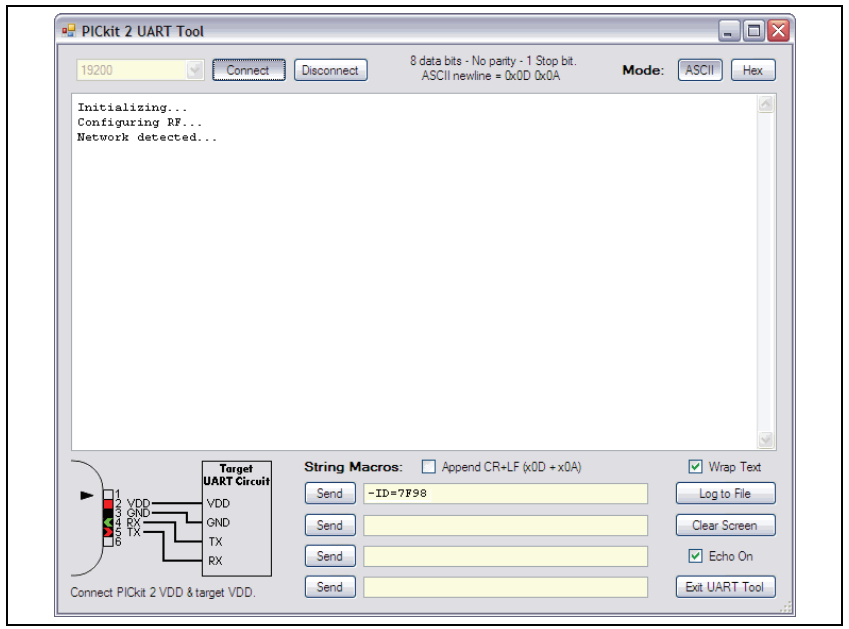Click Exit UART Tool button
This screenshot has width=849, height=629.
pos(726,587)
